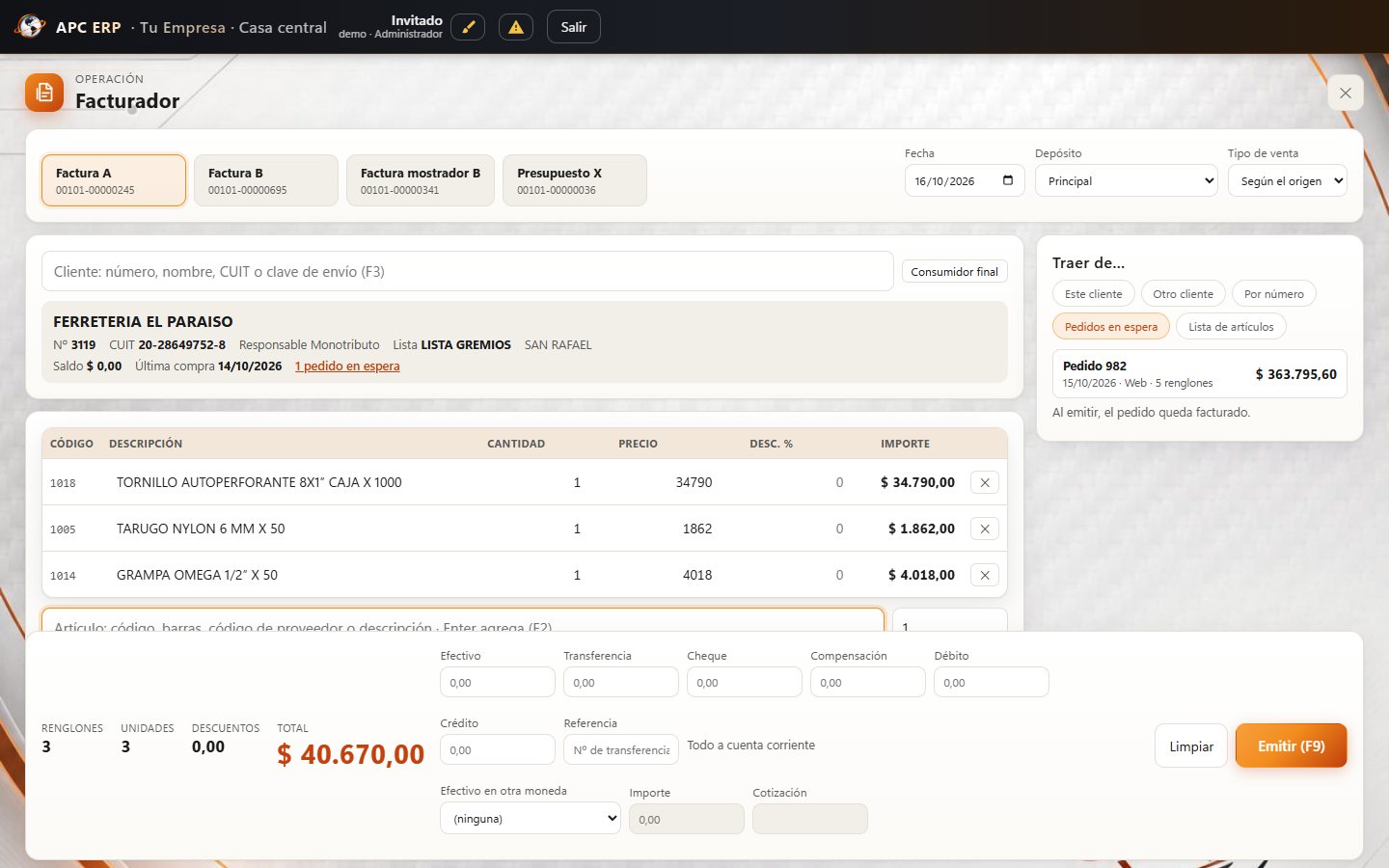Click the orange Facturador document icon
Viewport: 1389px width, 868px height.
(44, 93)
